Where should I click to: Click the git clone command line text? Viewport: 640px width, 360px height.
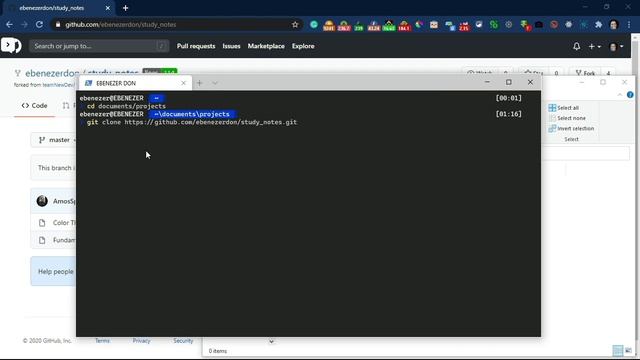[x=192, y=122]
